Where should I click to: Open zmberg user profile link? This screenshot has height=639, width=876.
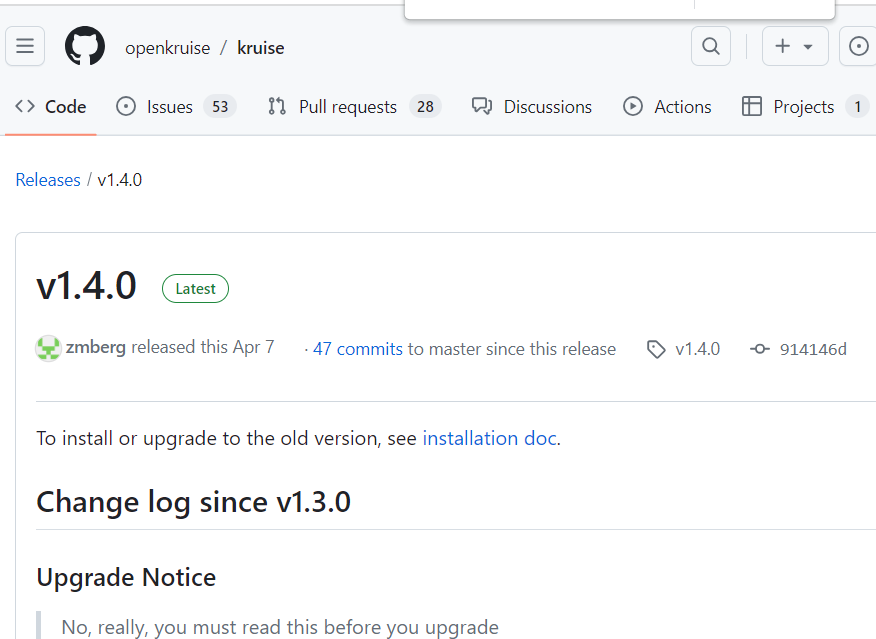pyautogui.click(x=96, y=347)
